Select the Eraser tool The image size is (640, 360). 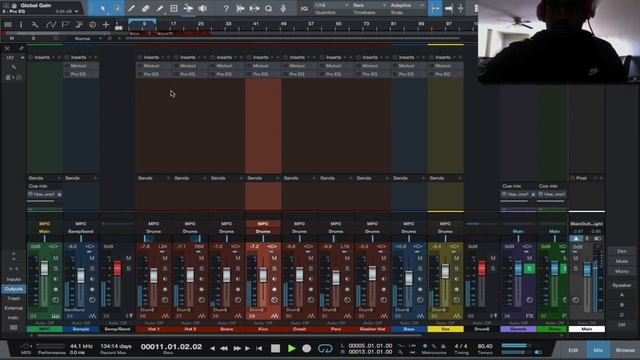point(146,8)
